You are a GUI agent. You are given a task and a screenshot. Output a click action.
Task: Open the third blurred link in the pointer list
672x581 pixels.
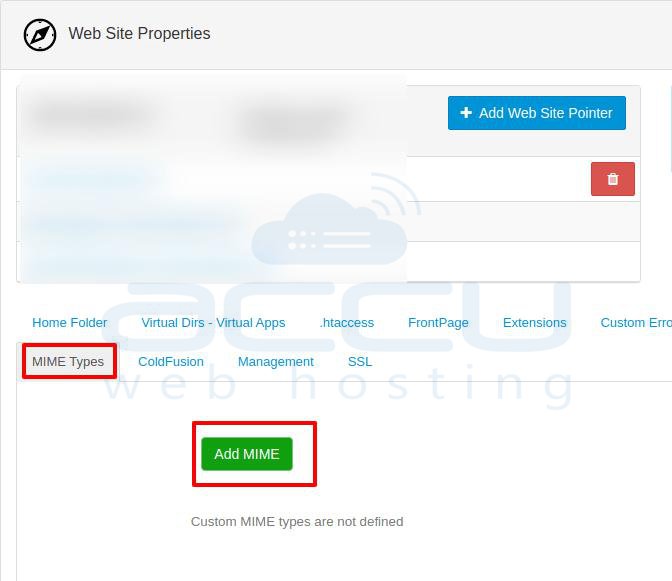140,262
